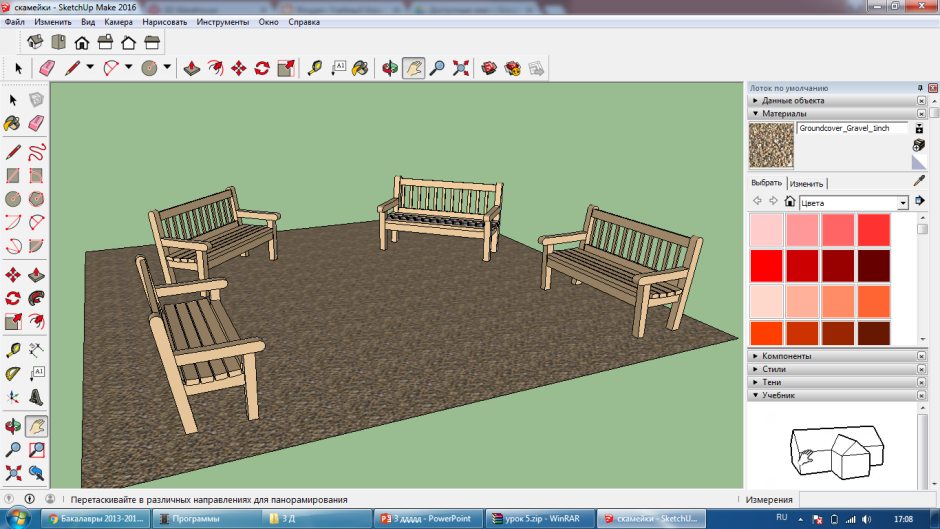Pick the bright red color swatch

[x=766, y=266]
